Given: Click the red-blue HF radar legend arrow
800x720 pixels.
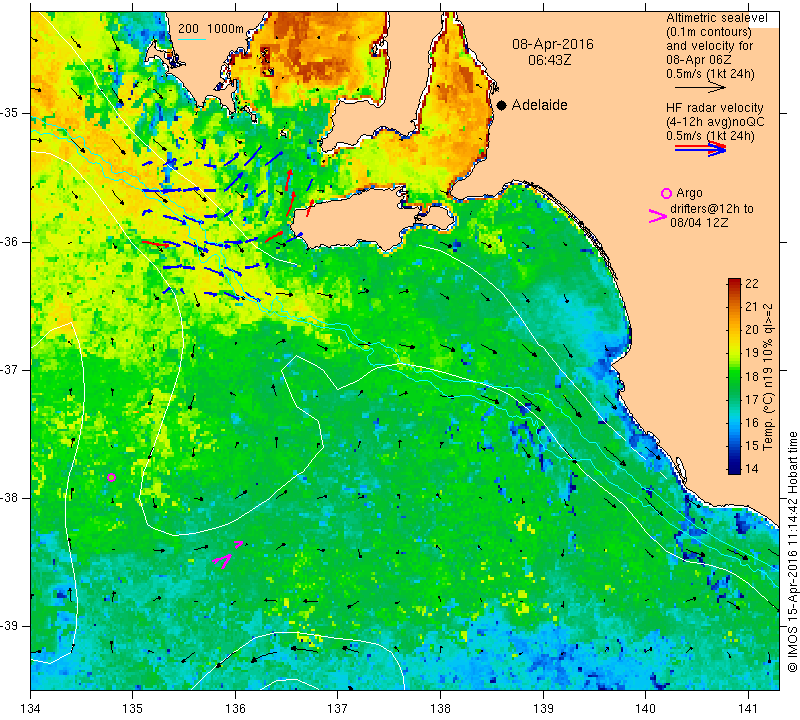Looking at the screenshot, I should click(700, 148).
